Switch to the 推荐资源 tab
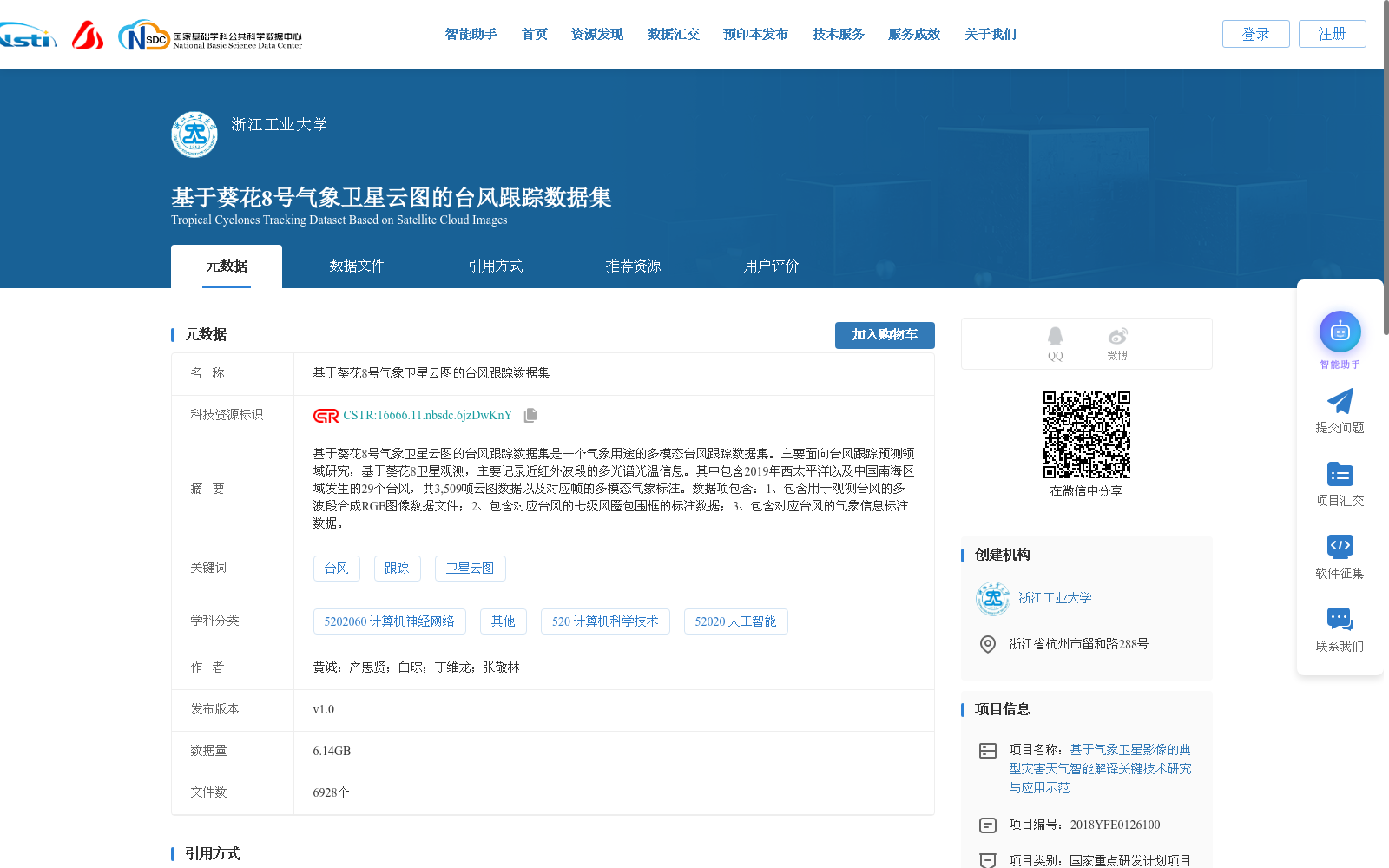The height and width of the screenshot is (868, 1389). pos(633,266)
